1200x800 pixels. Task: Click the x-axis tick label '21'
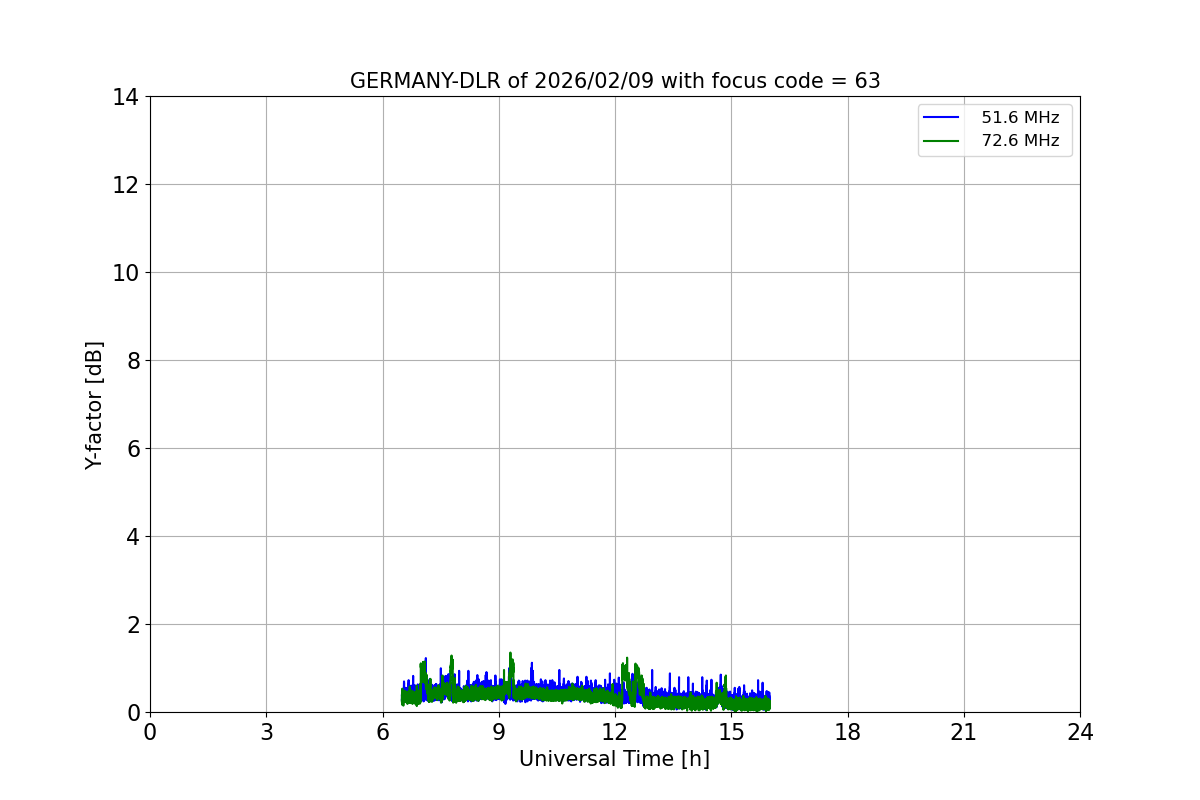click(964, 732)
